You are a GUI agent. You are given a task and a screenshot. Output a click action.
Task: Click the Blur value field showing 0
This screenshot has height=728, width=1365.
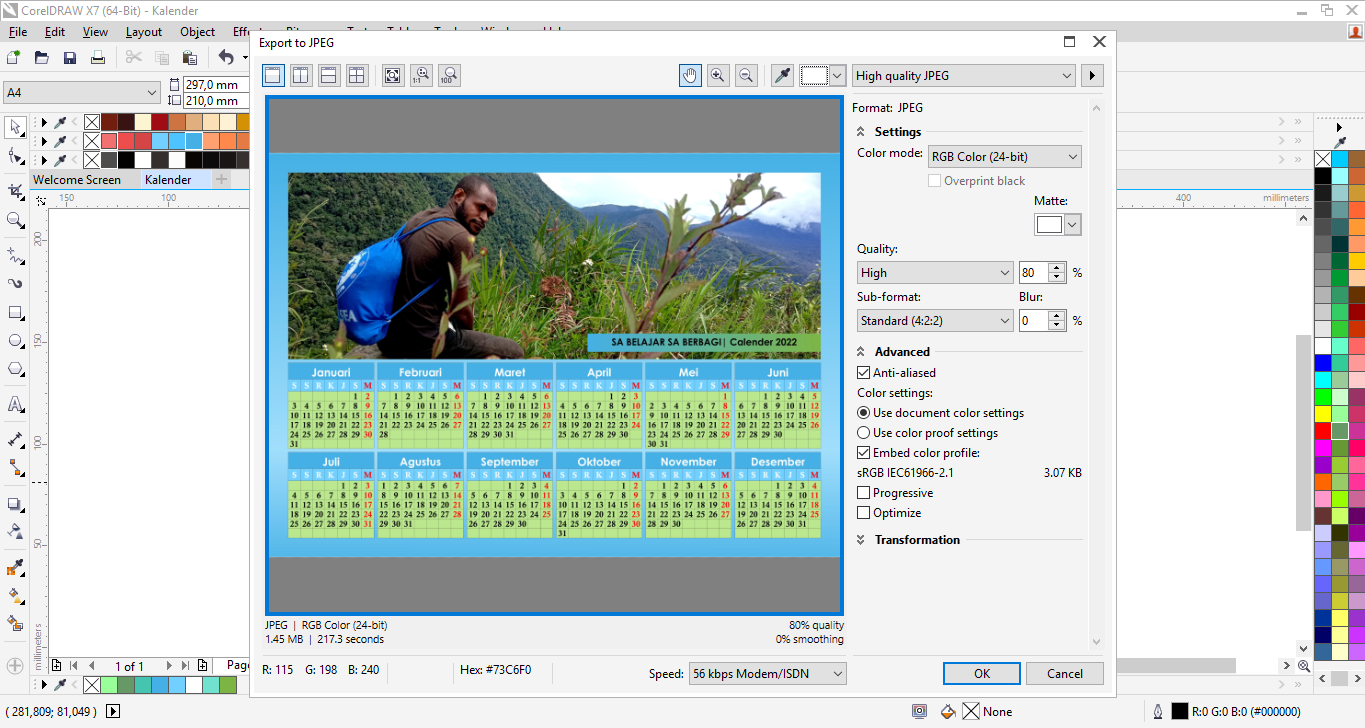pos(1032,320)
